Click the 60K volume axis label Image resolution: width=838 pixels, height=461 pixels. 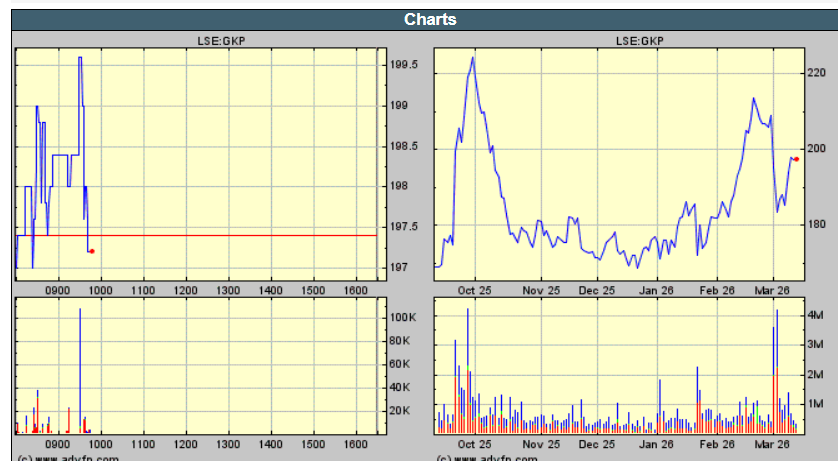click(x=400, y=364)
